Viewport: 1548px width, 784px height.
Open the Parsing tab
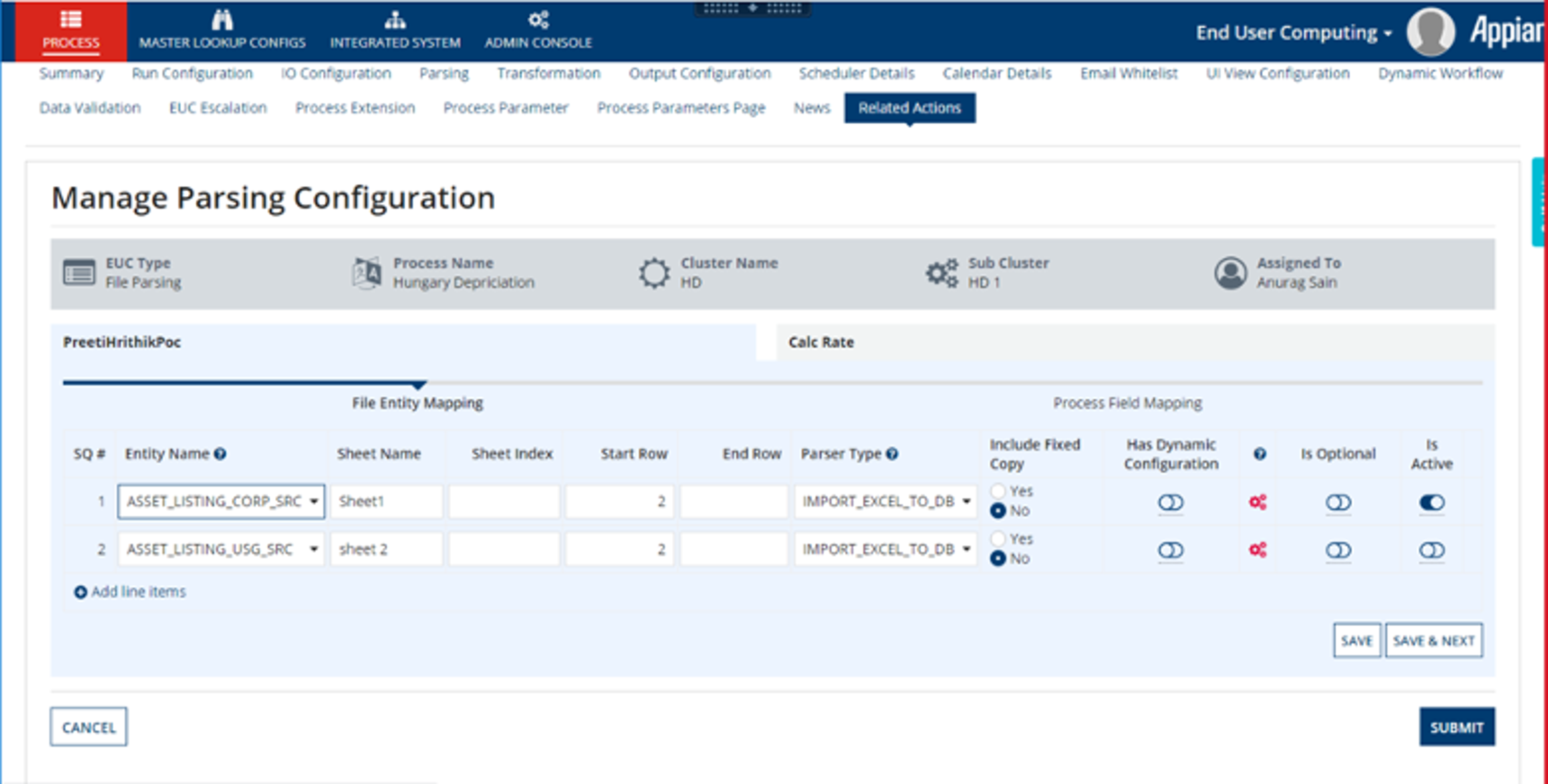444,73
